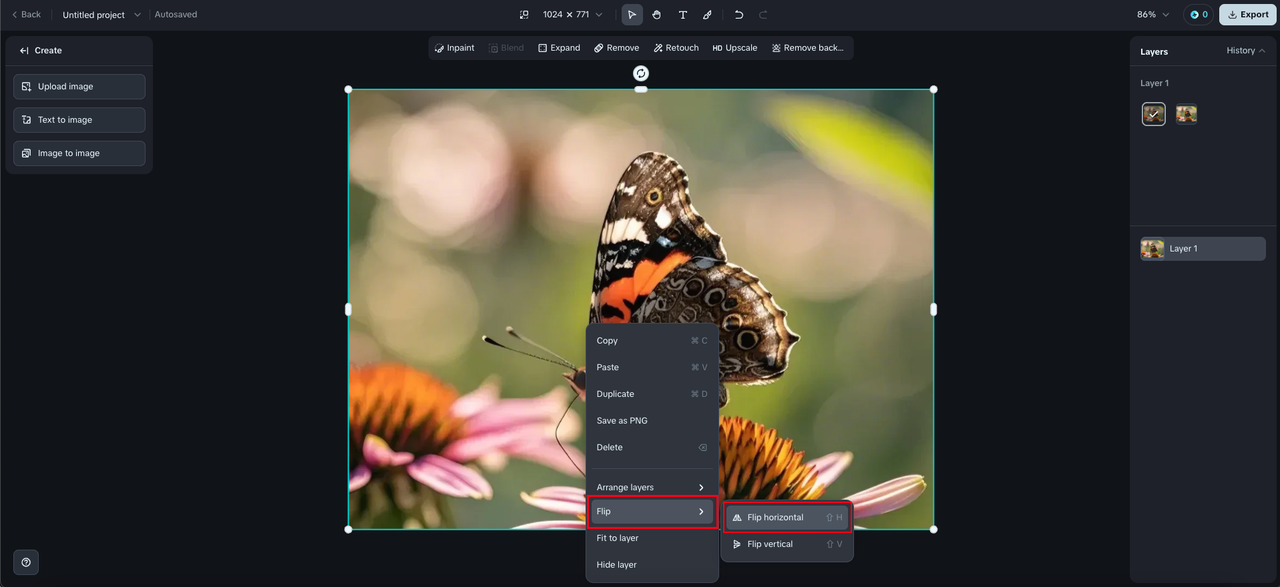
Task: Select the pointer/move tool
Action: click(632, 15)
